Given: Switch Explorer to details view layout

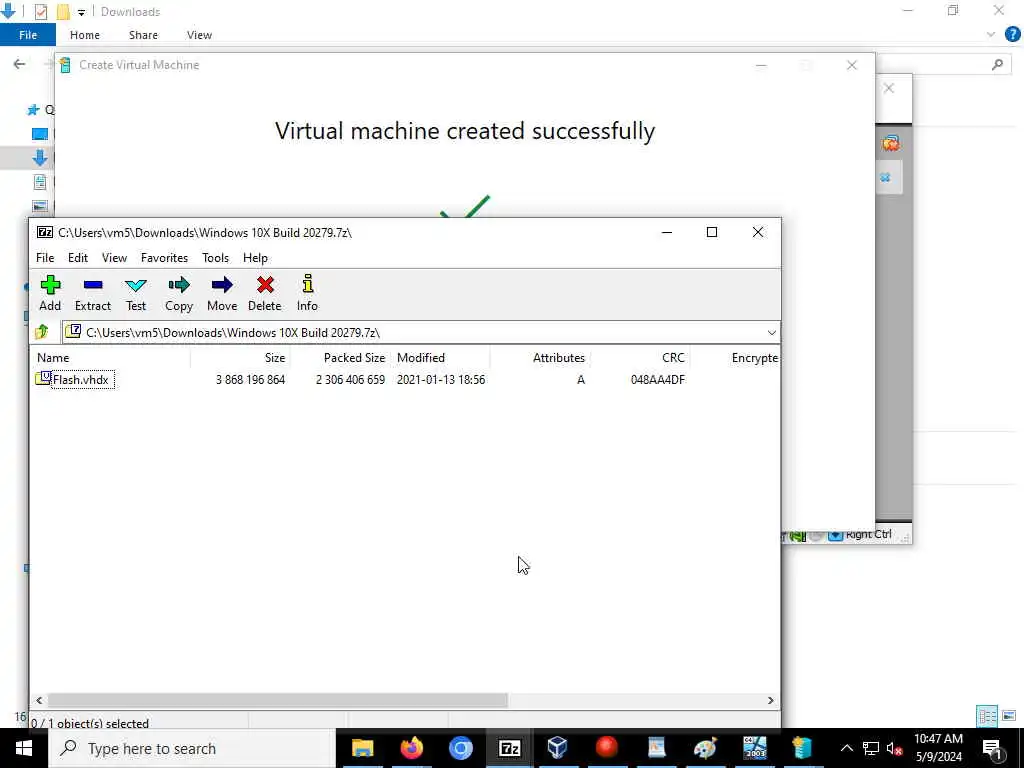Looking at the screenshot, I should point(987,716).
